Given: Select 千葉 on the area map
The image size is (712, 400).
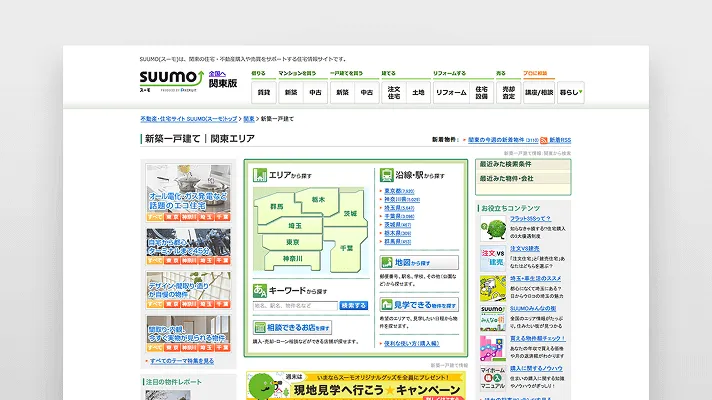Looking at the screenshot, I should 347,246.
